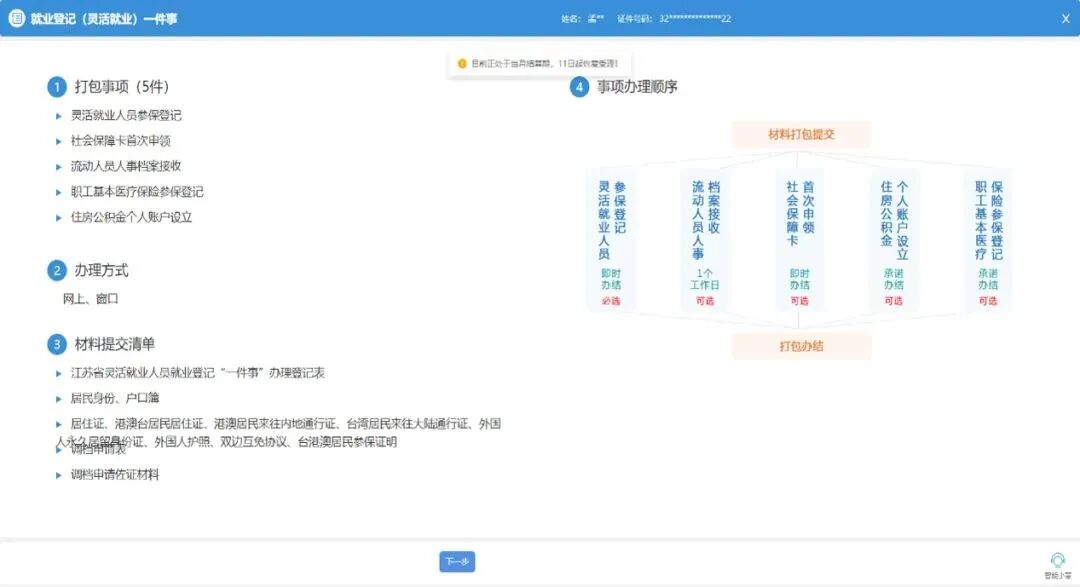Expand 居住证、港澳台居民居住证 arrow
The height and width of the screenshot is (587, 1080).
pyautogui.click(x=59, y=424)
